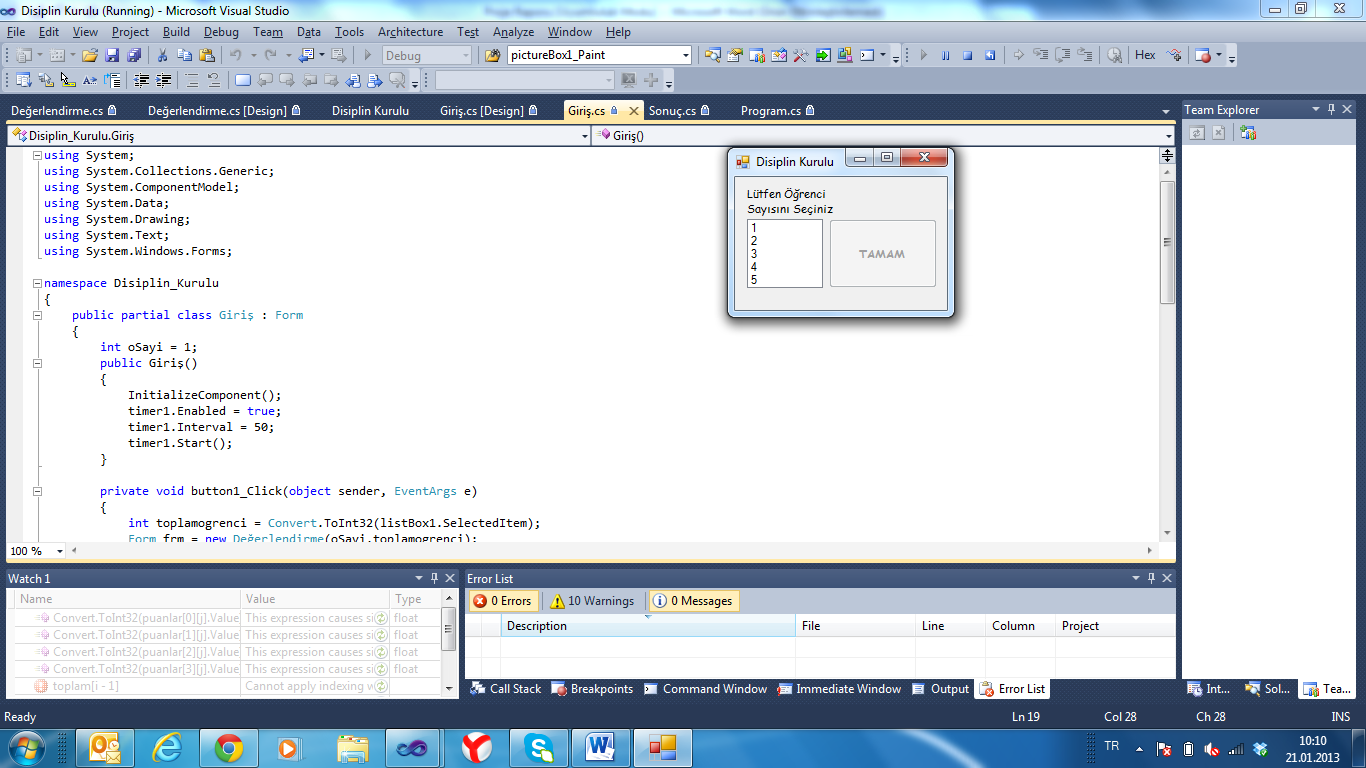
Task: Open the Analyze menu
Action: click(513, 32)
